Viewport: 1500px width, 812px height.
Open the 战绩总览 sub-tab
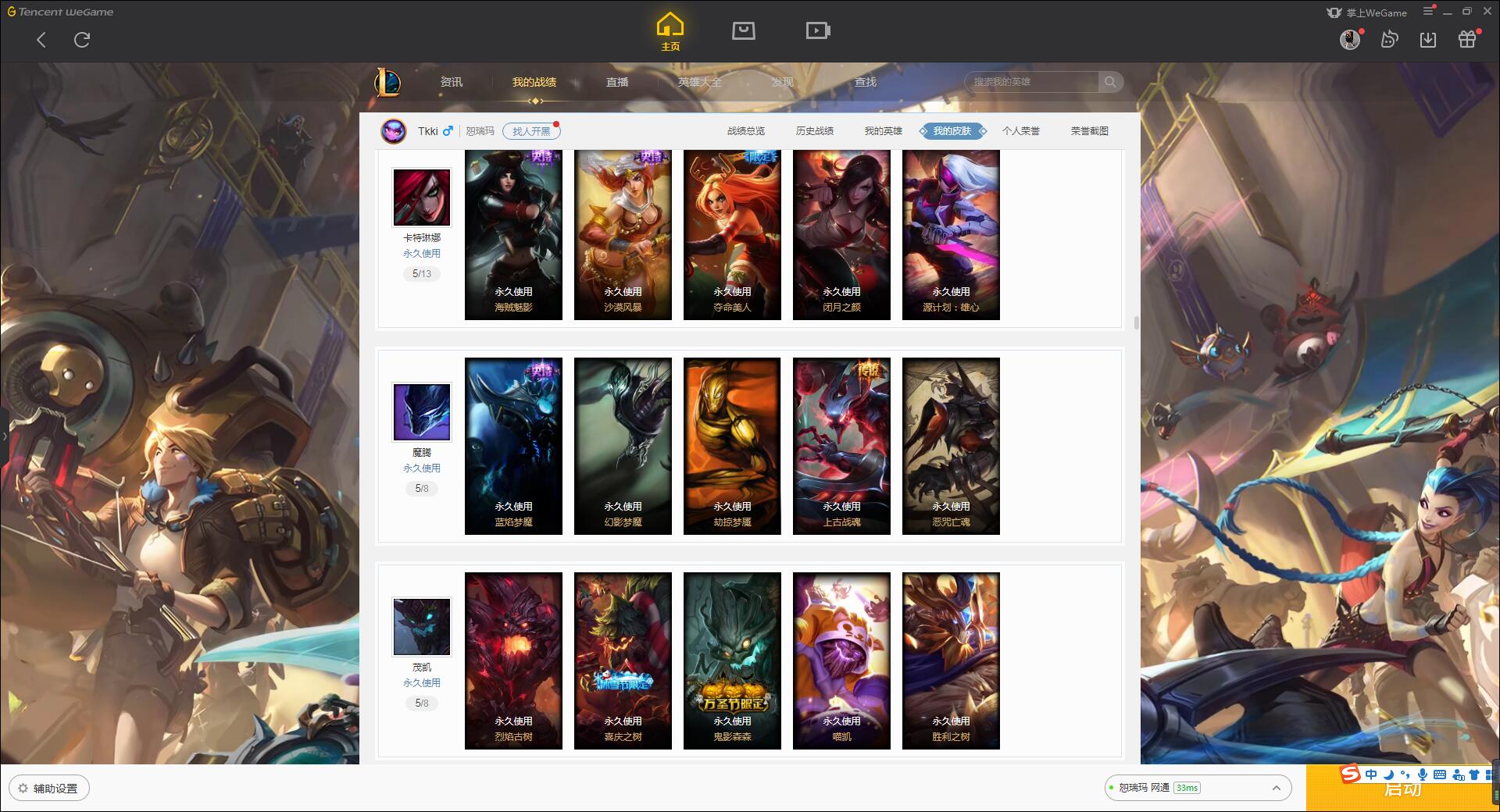click(746, 131)
